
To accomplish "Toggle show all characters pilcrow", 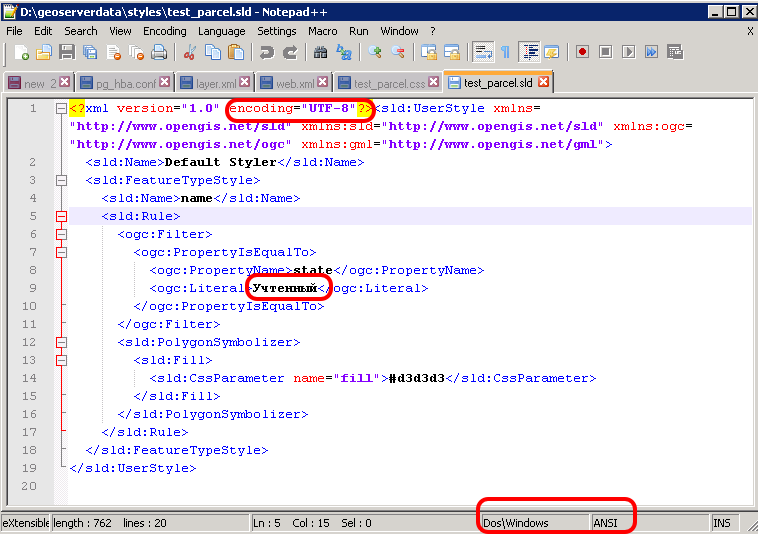I will coord(505,52).
